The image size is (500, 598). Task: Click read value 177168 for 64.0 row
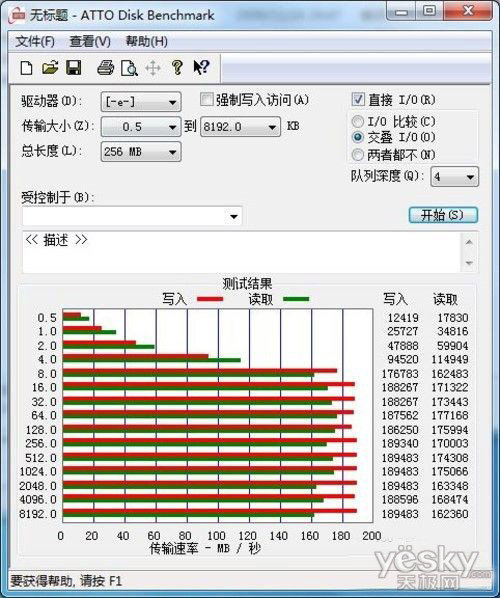point(450,415)
